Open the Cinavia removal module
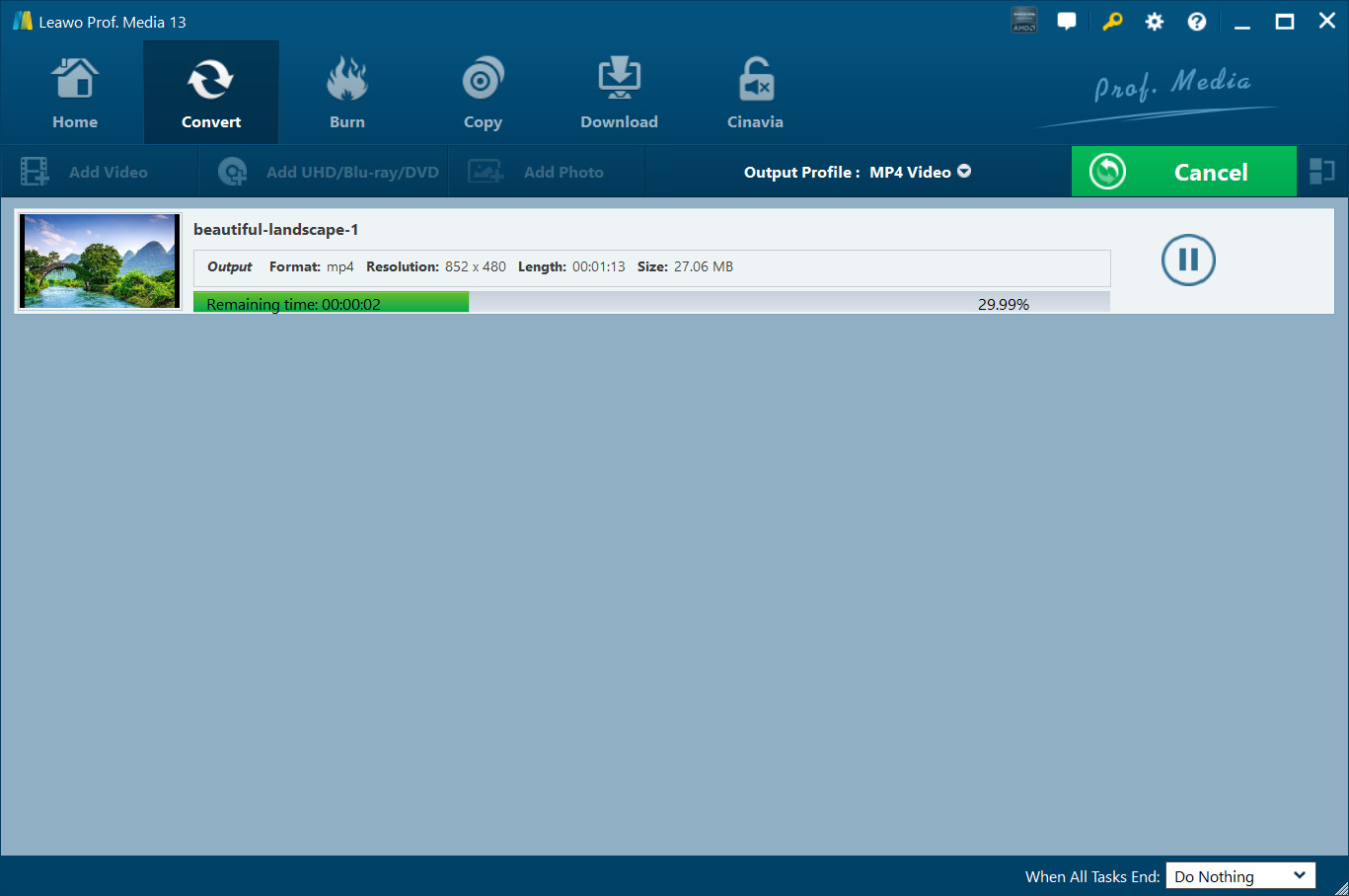Image resolution: width=1349 pixels, height=896 pixels. (x=755, y=93)
